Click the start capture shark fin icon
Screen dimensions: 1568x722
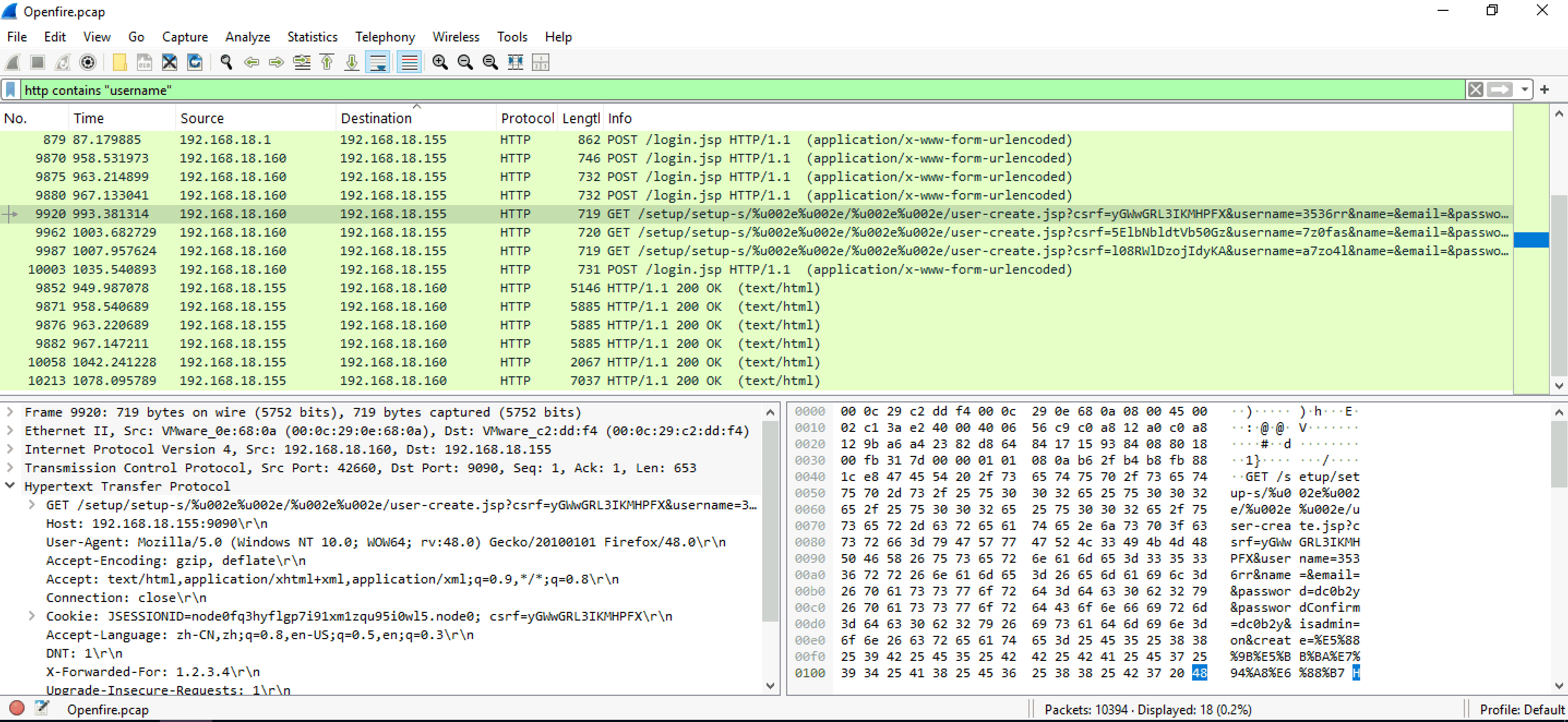(x=12, y=62)
